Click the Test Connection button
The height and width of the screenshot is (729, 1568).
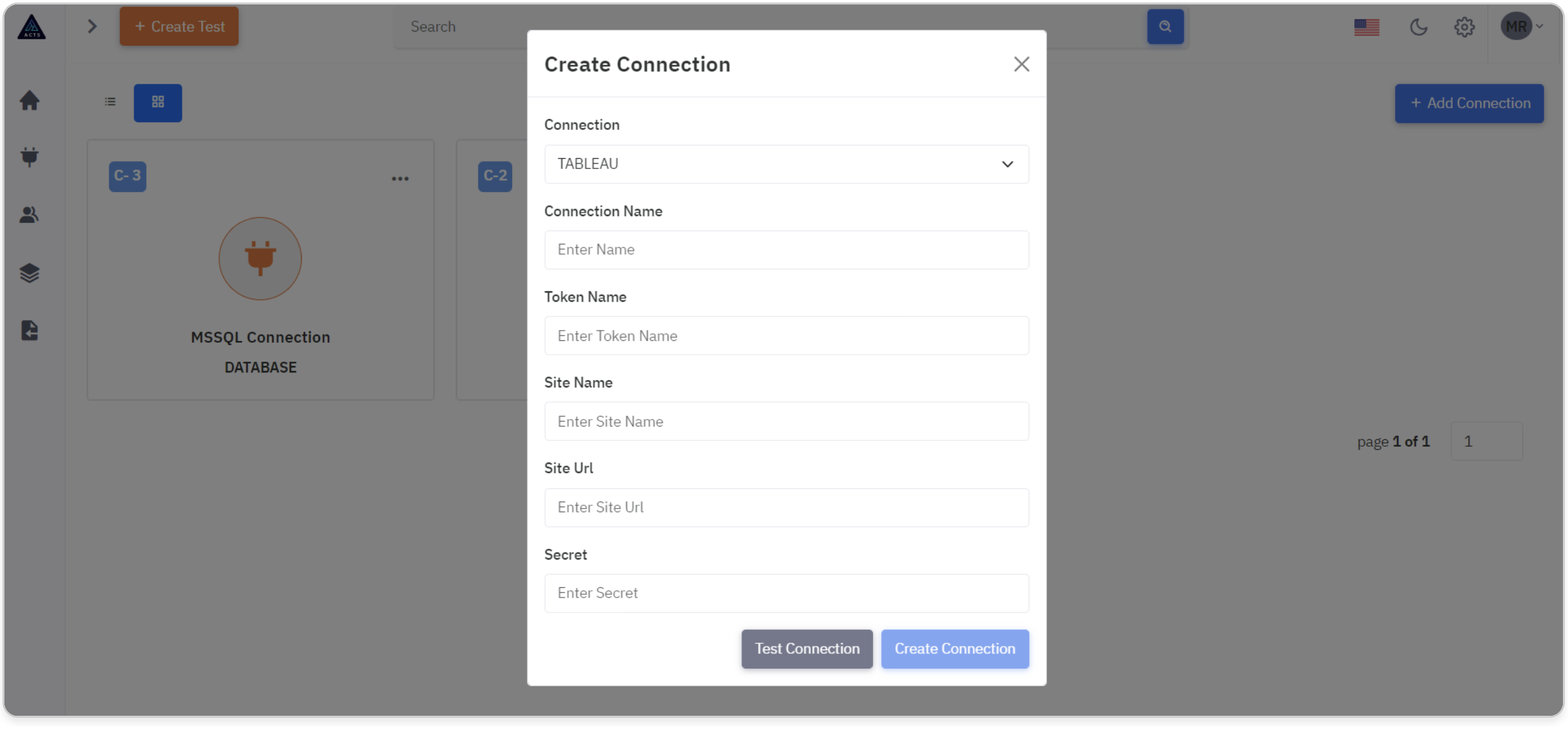[806, 649]
